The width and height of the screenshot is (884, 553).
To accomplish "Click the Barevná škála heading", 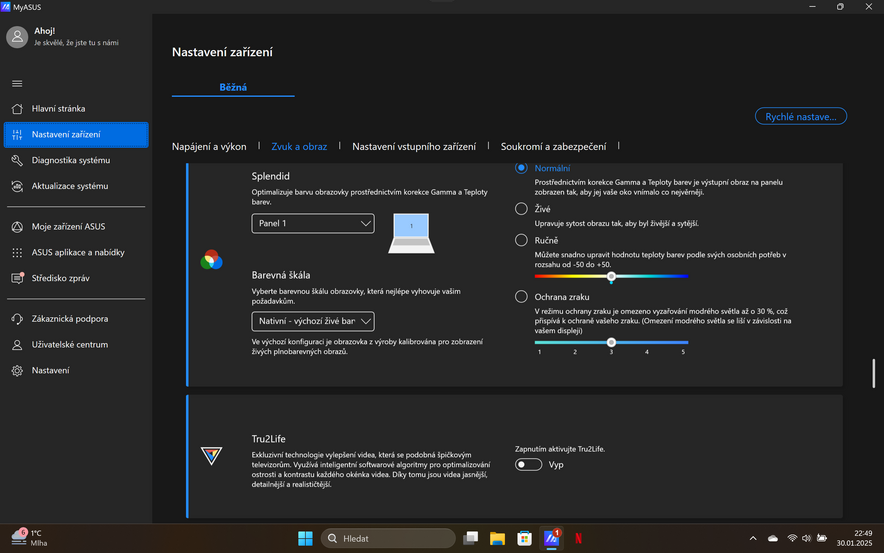I will tap(281, 275).
